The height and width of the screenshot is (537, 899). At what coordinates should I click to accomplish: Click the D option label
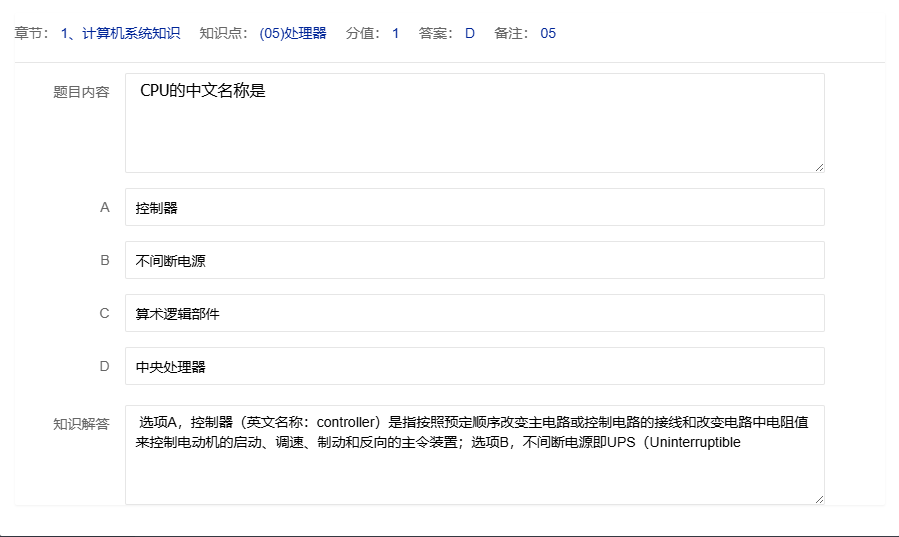point(104,366)
